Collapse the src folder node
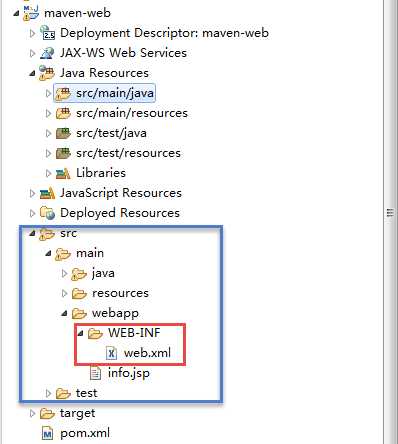 point(32,234)
